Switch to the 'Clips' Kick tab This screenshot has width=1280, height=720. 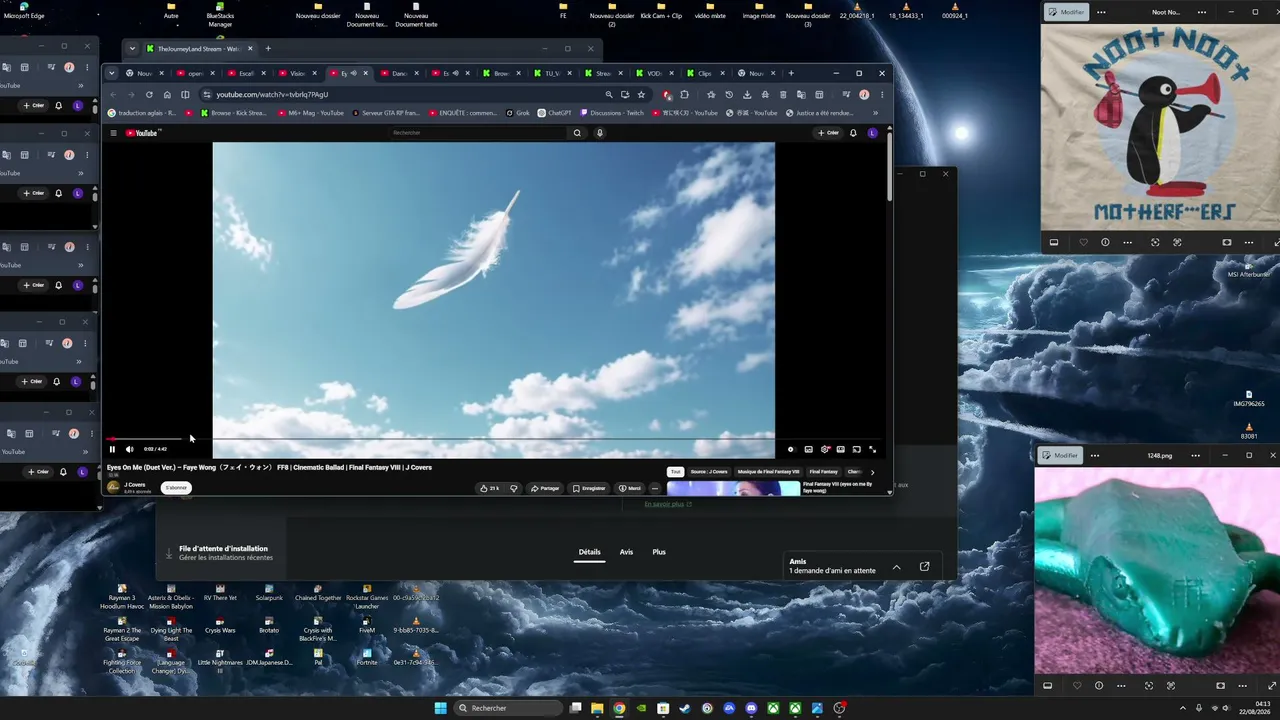(x=704, y=73)
